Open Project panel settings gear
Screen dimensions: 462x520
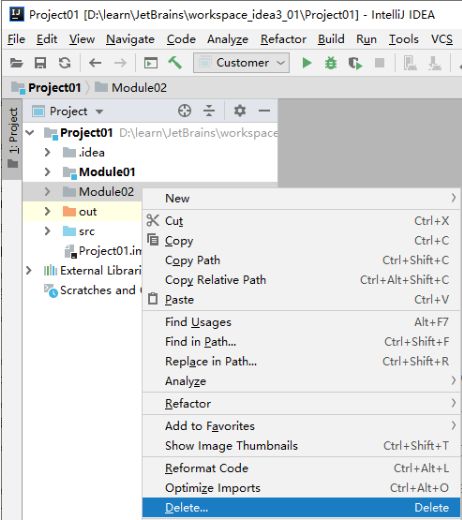pos(240,111)
